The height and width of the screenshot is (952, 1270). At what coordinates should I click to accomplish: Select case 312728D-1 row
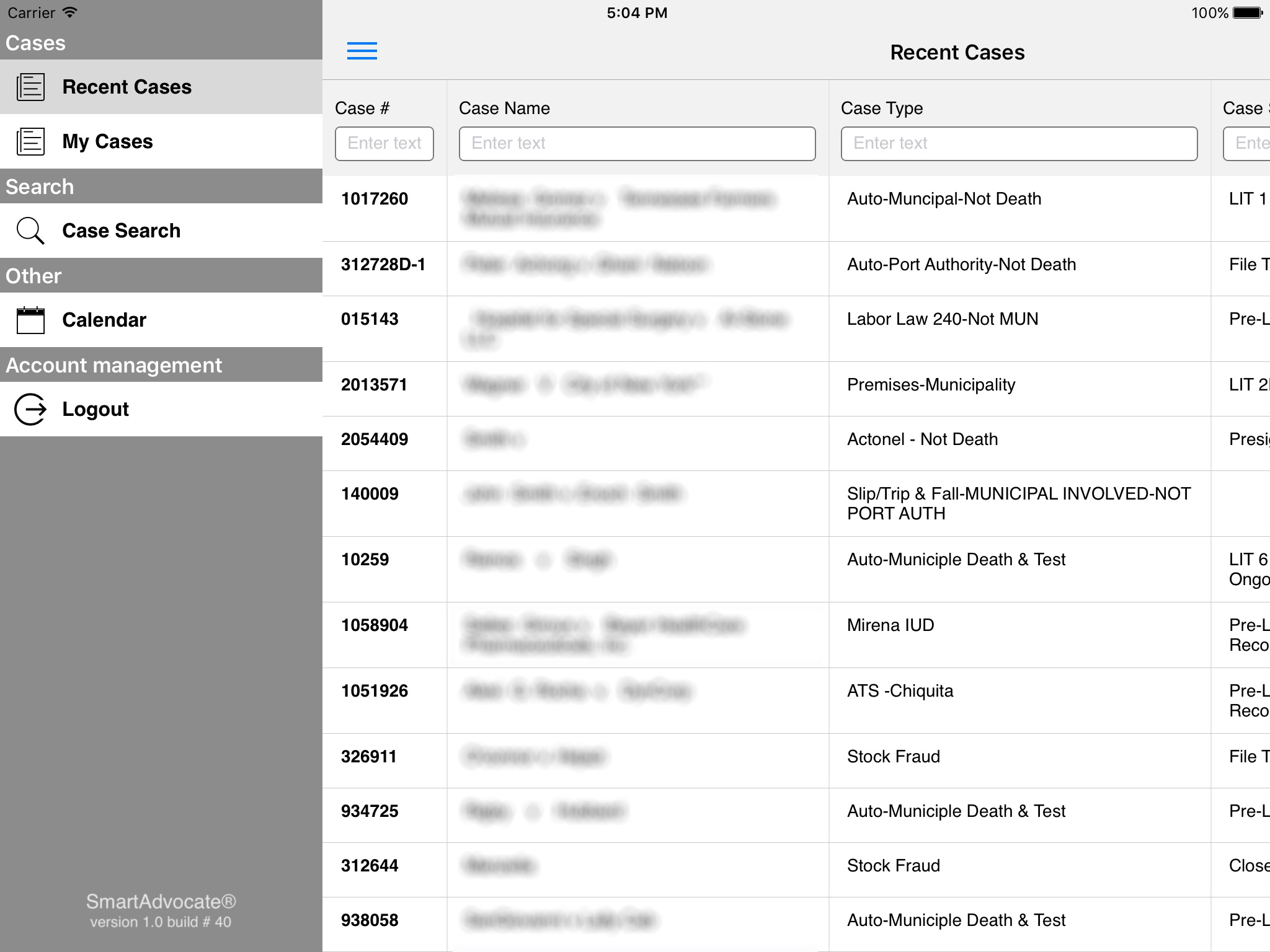point(796,269)
